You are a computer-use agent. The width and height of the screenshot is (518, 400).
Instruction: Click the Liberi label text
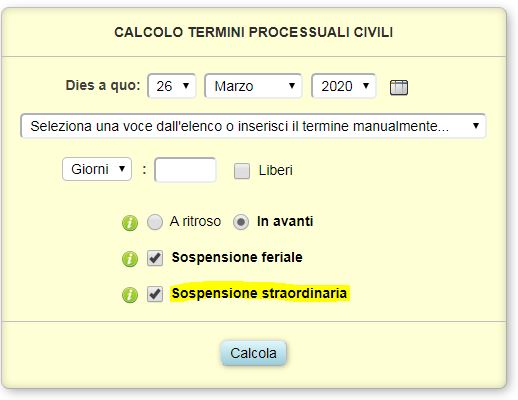pos(276,170)
